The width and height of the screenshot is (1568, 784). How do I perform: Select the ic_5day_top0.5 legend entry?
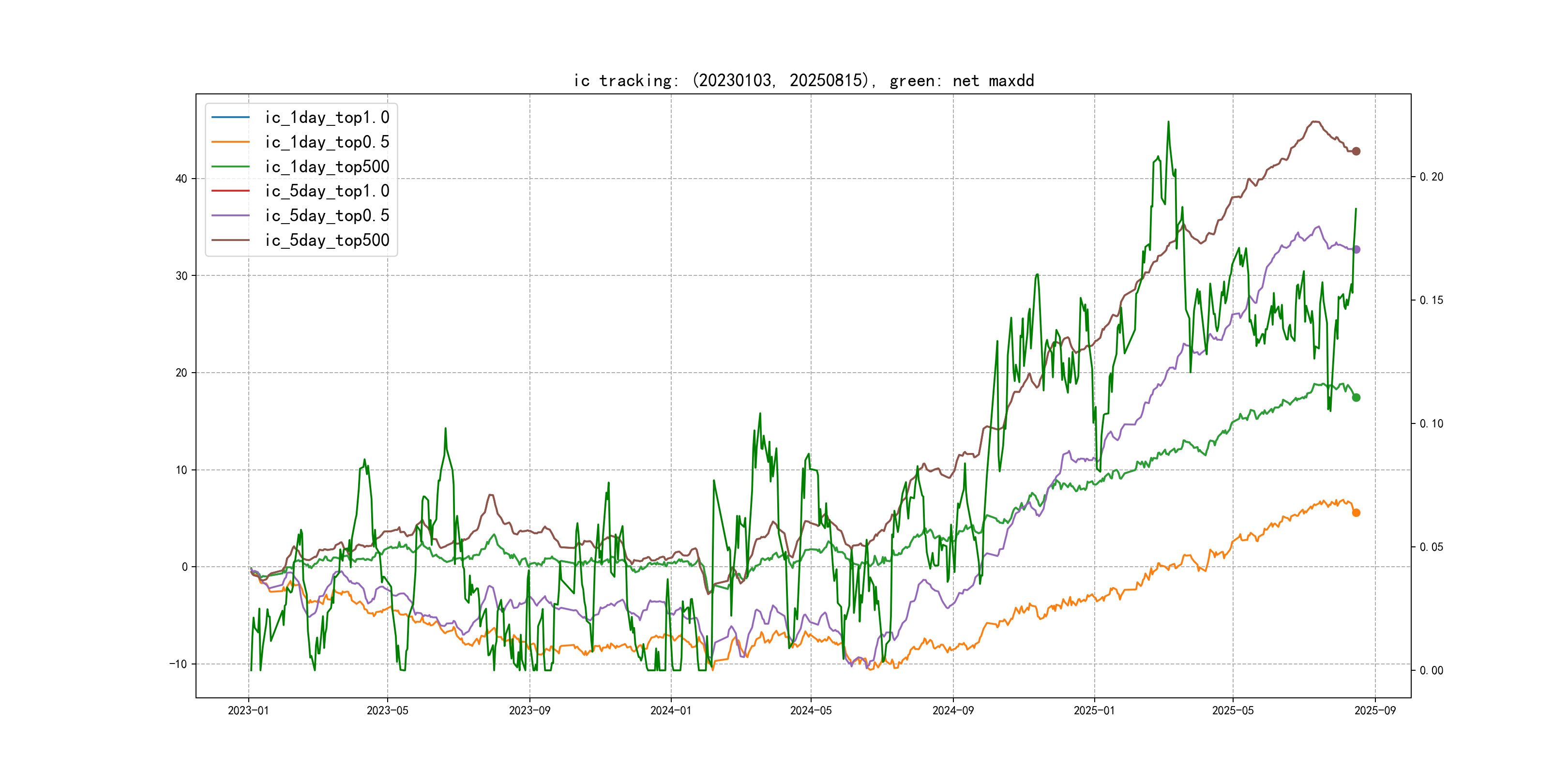click(327, 215)
